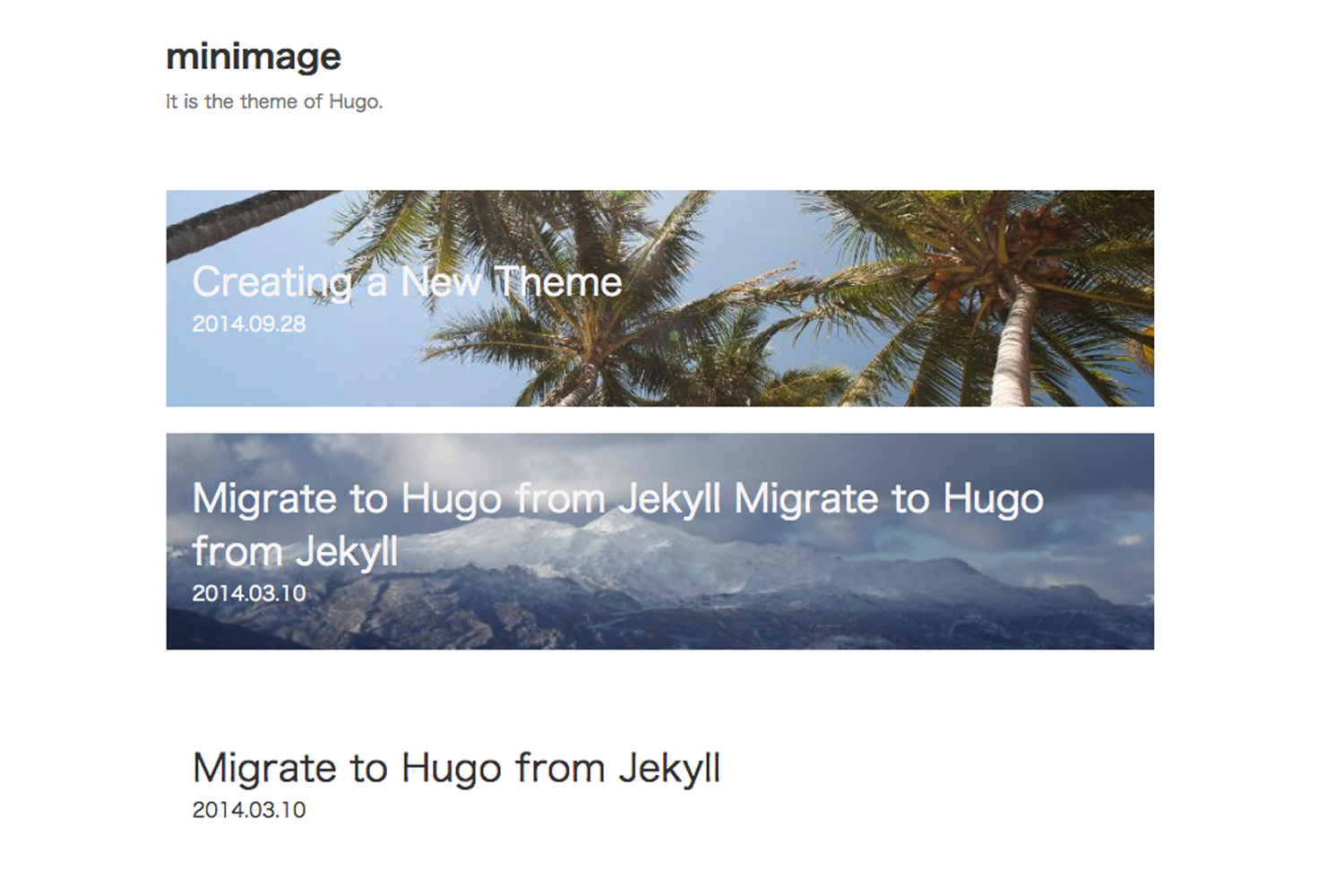Open the long 'Migrate to Hugo from Jekyll' banner title
Viewport: 1344px width, 896px height.
[x=618, y=524]
